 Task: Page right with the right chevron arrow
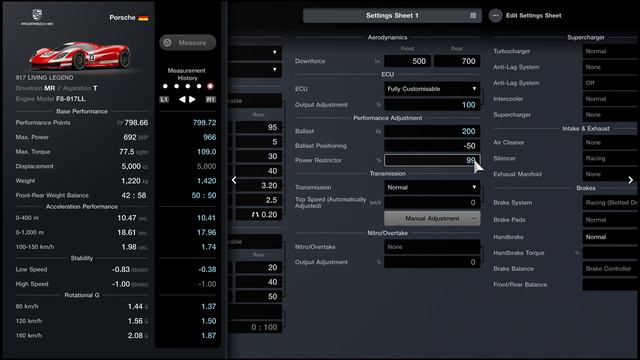click(x=631, y=180)
